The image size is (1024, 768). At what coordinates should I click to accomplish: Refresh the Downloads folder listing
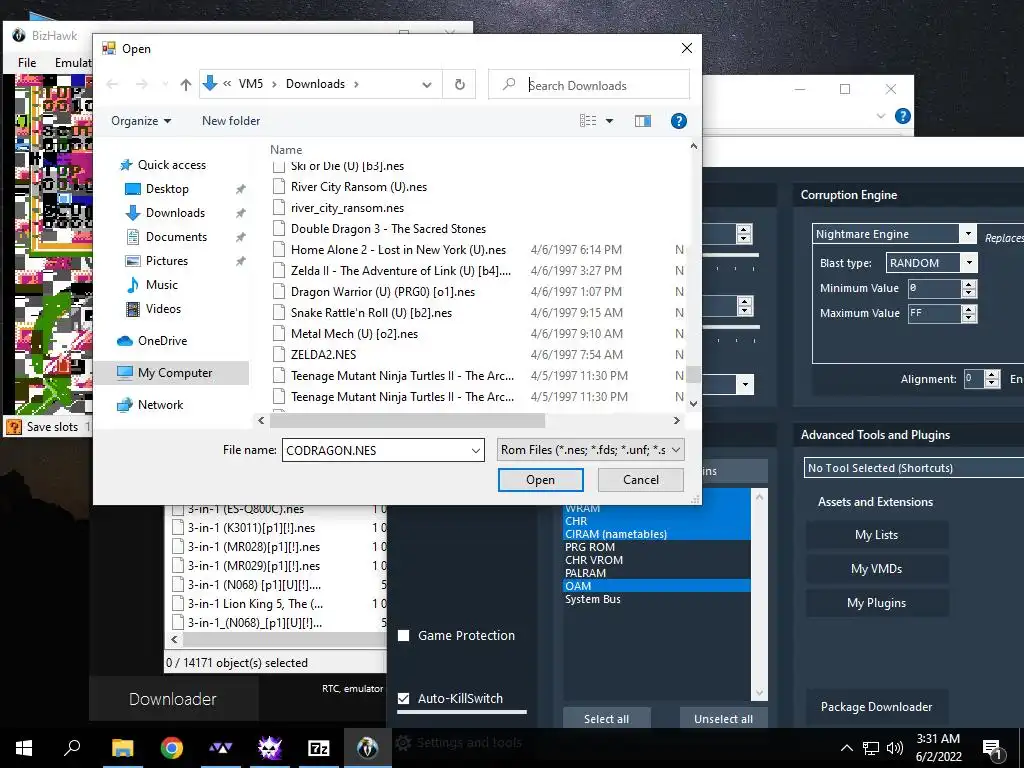(460, 84)
